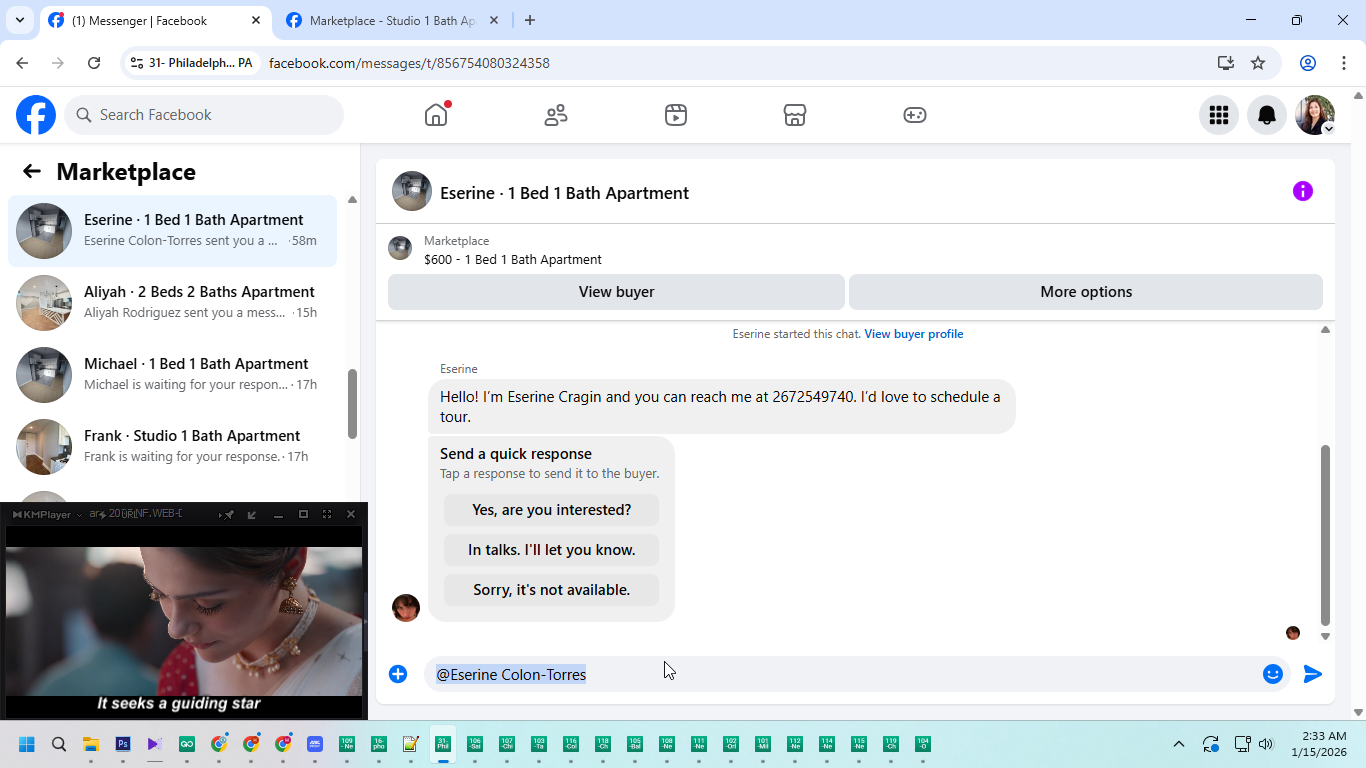This screenshot has height=768, width=1366.
Task: Open the Facebook menu grid icon
Action: pos(1219,115)
